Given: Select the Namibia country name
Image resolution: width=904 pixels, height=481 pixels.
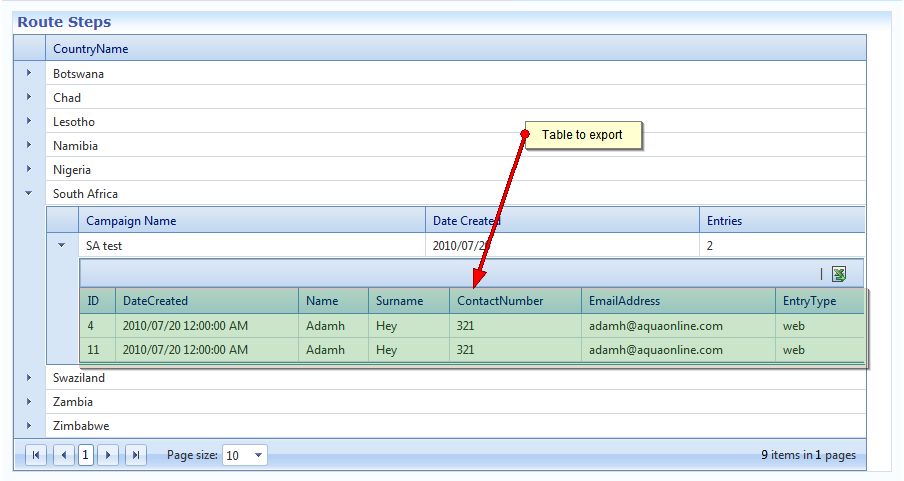Looking at the screenshot, I should point(75,146).
